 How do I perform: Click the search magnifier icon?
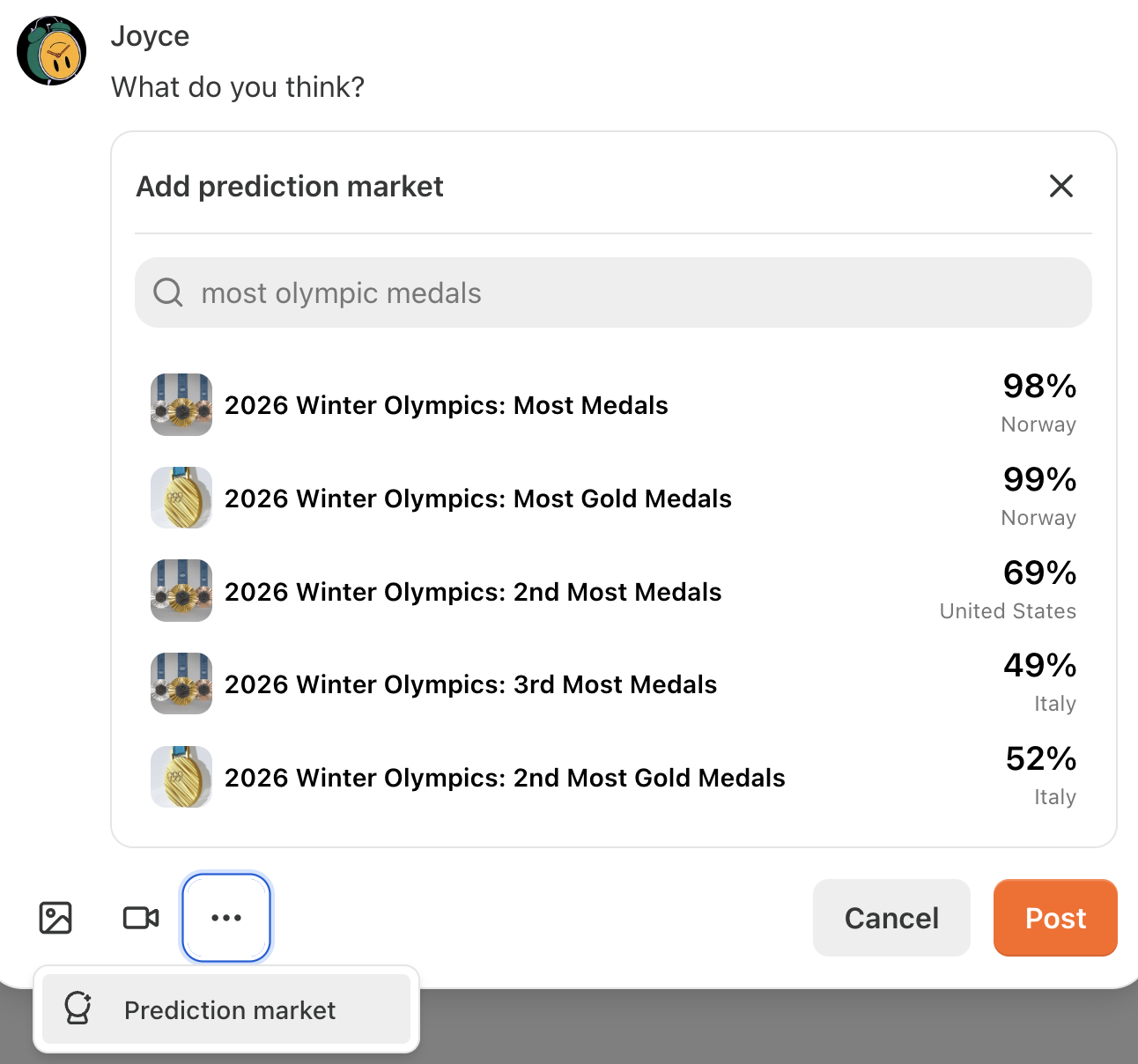coord(167,292)
